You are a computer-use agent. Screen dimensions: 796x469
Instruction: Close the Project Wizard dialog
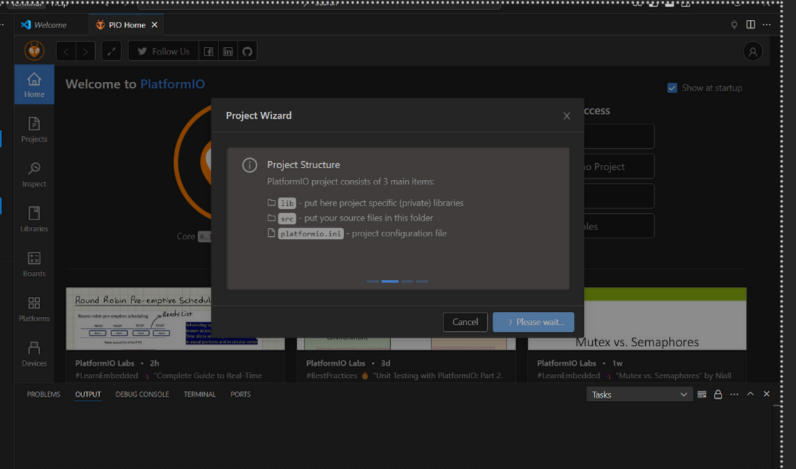[567, 116]
